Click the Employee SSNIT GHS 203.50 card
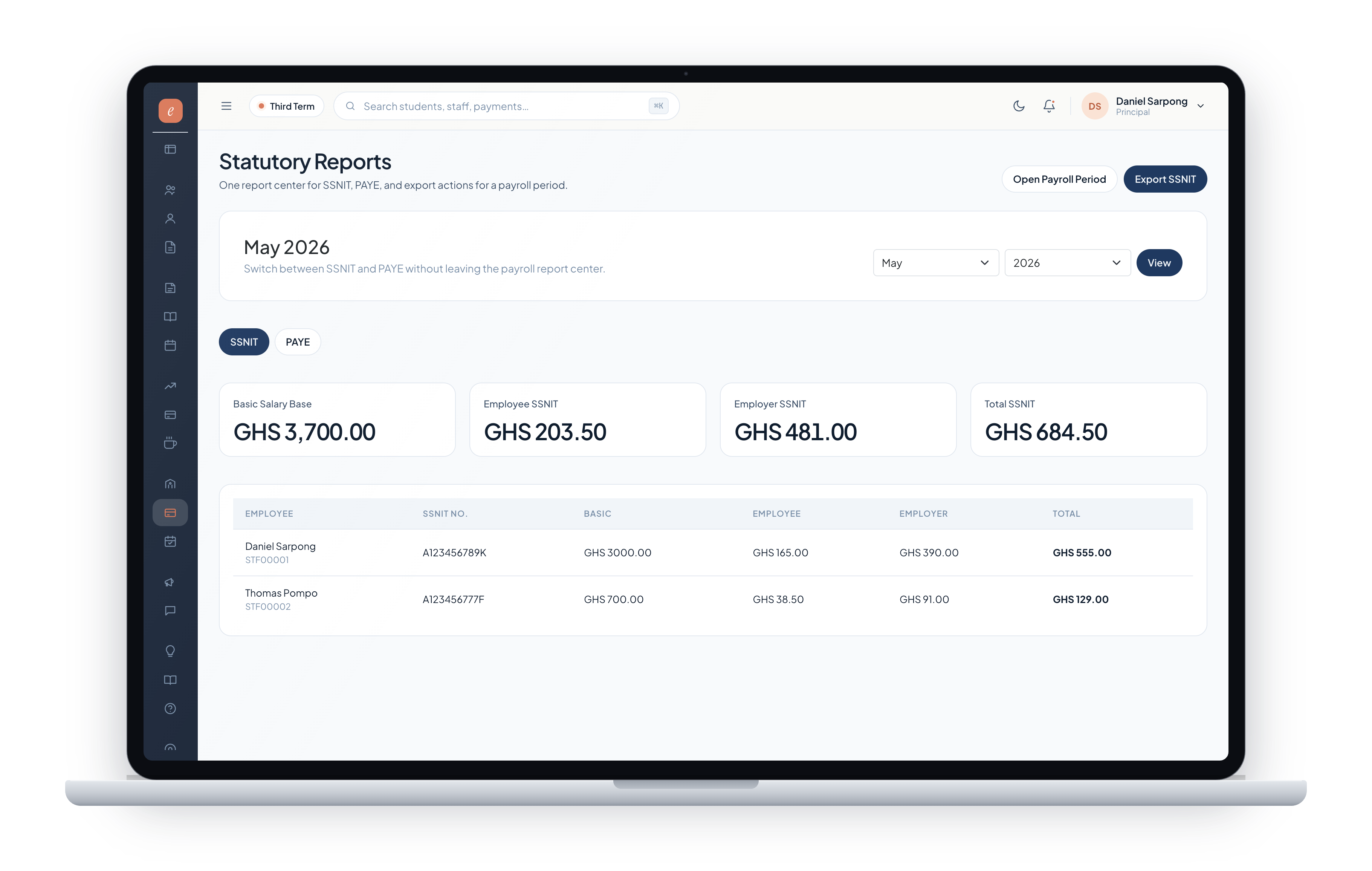 (x=587, y=419)
